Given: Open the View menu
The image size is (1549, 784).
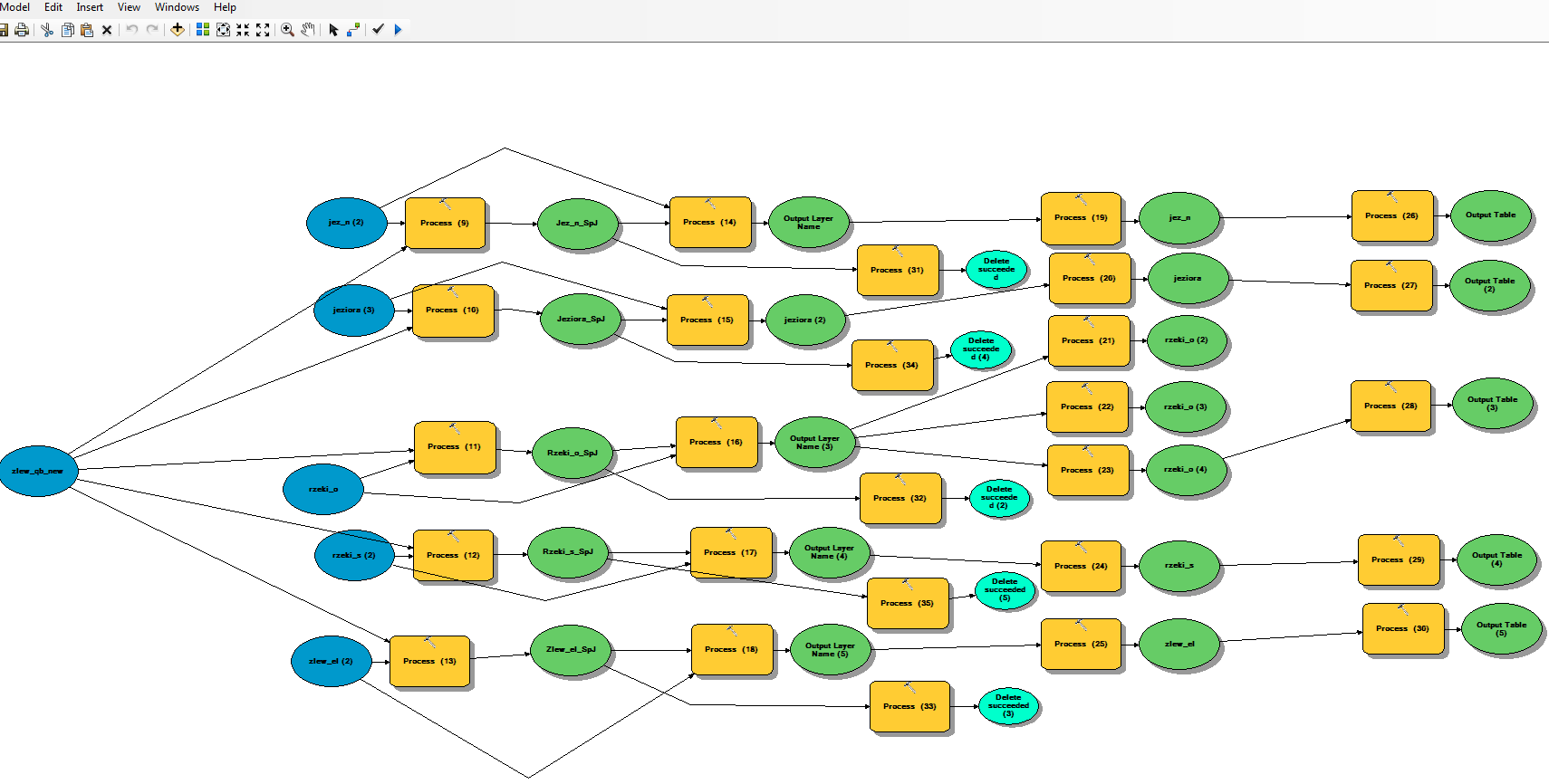Looking at the screenshot, I should coord(129,7).
